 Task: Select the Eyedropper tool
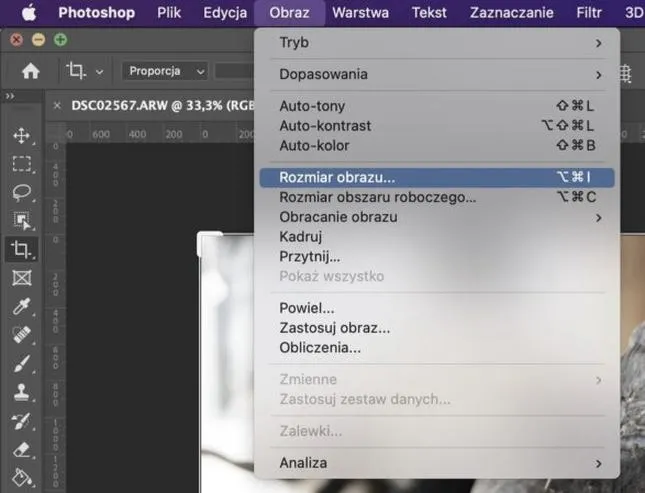[21, 306]
